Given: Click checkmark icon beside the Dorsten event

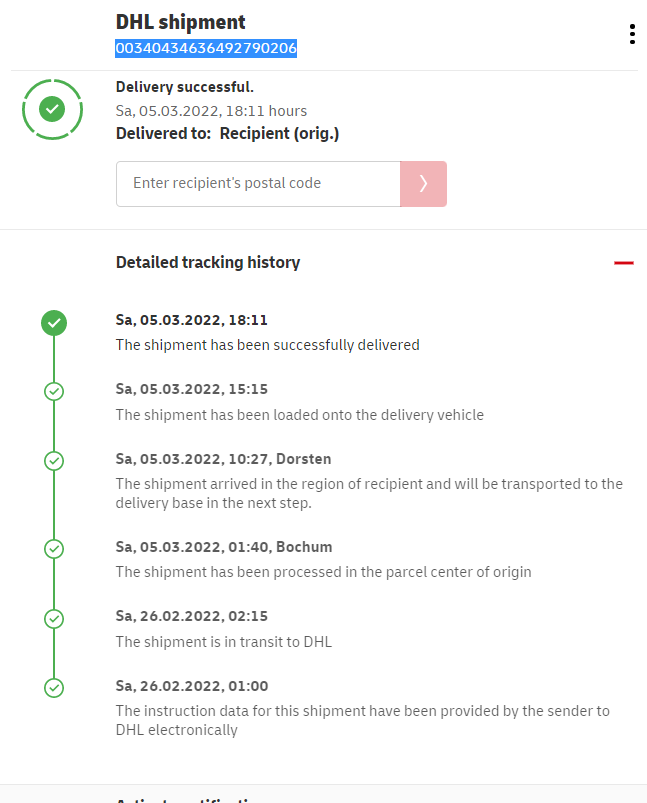Looking at the screenshot, I should (x=54, y=461).
